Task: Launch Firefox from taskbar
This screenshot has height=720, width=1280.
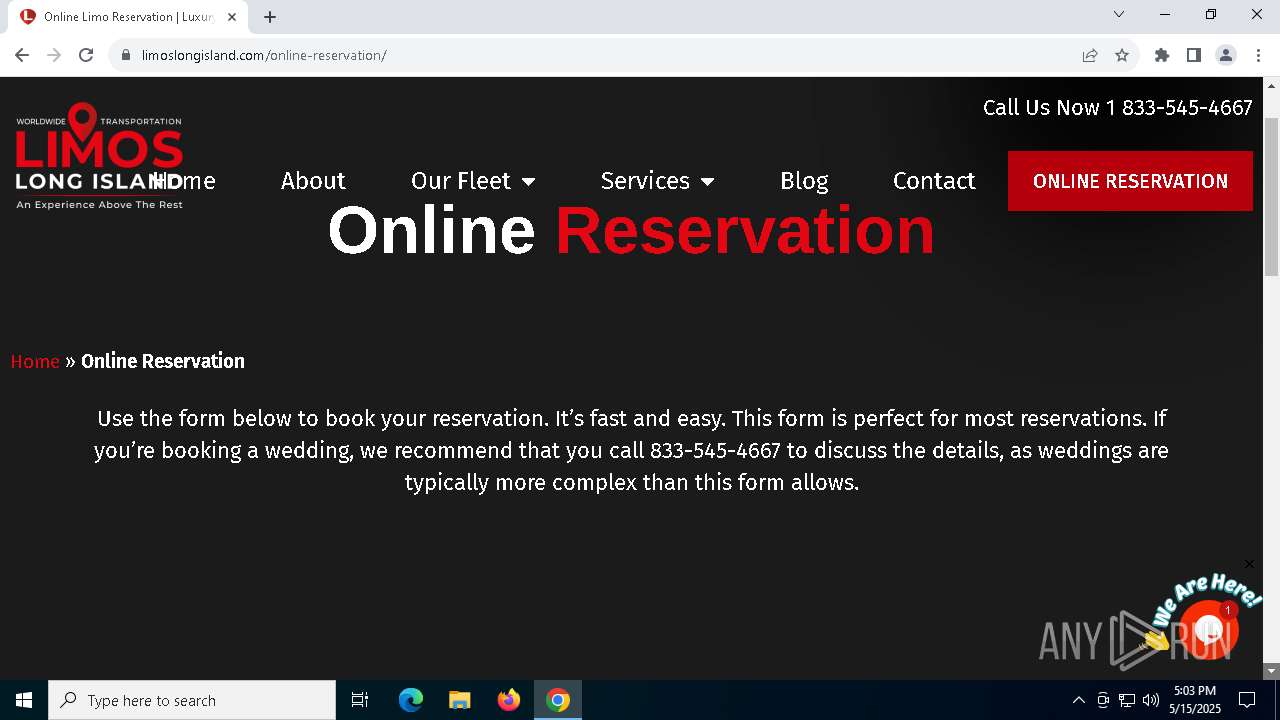Action: 509,700
